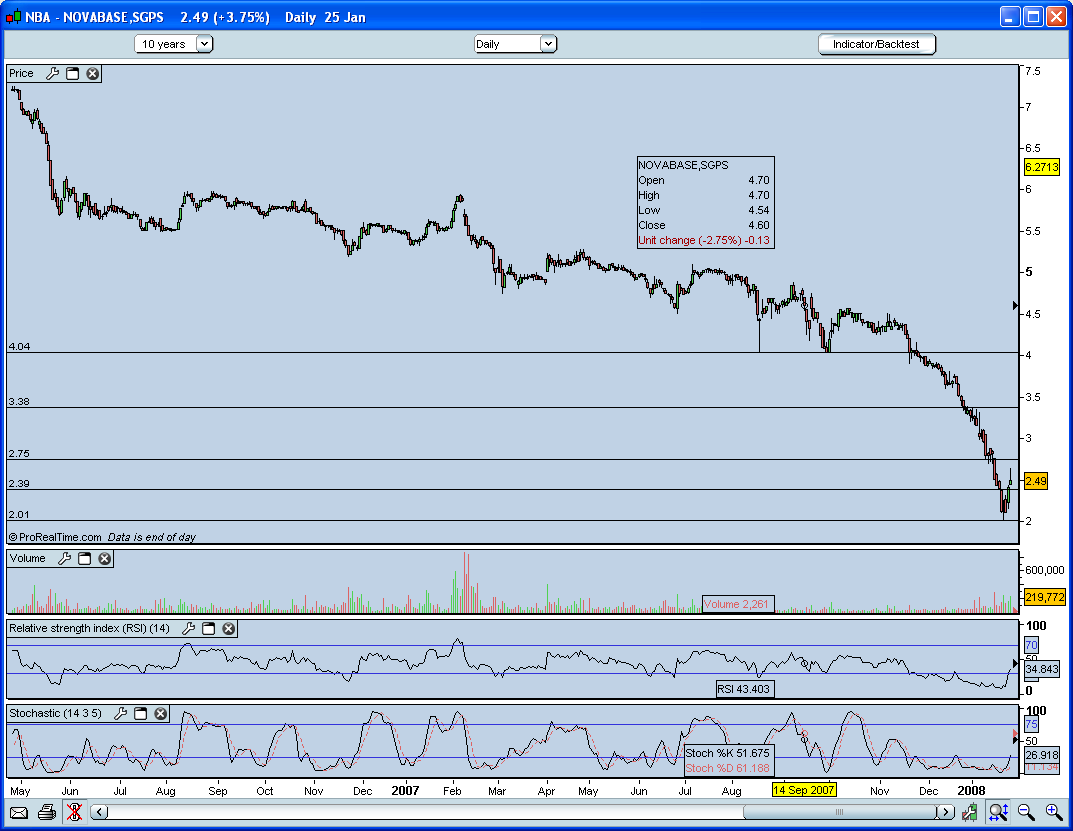The height and width of the screenshot is (831, 1073).
Task: Click the 14 Sep 2007 date marker
Action: (x=803, y=790)
